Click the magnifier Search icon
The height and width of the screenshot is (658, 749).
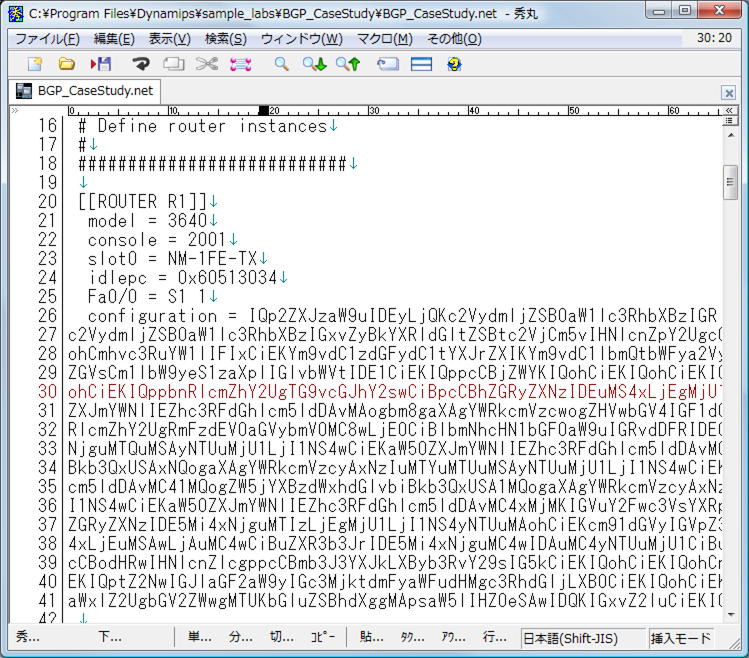[282, 64]
